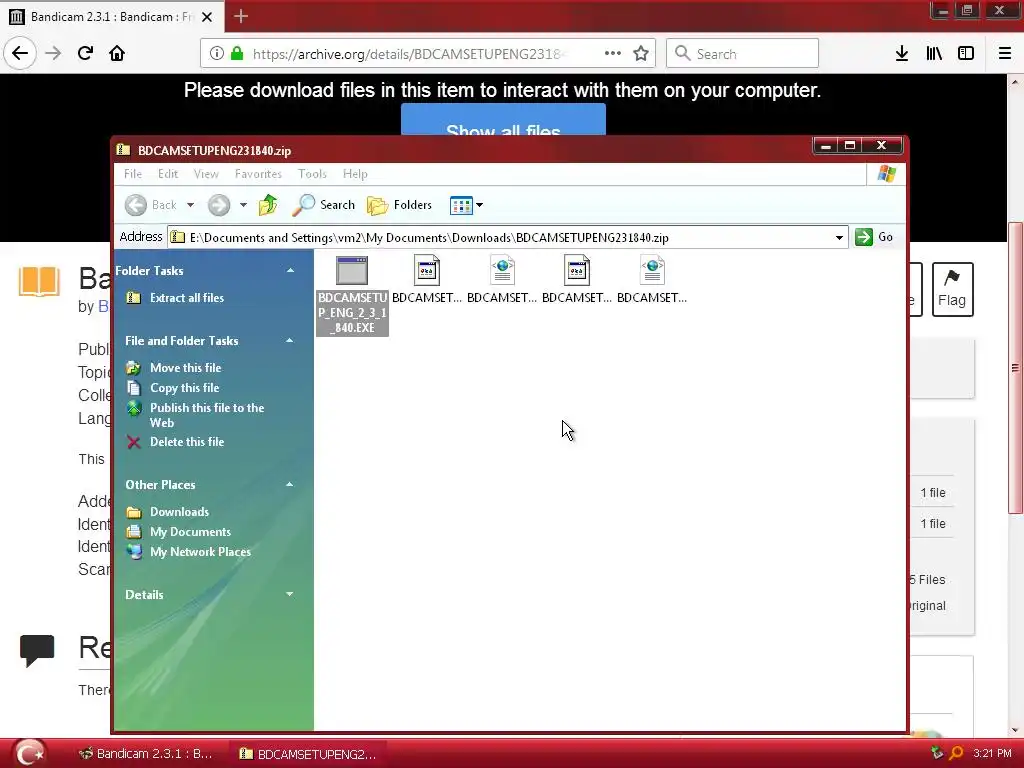This screenshot has height=768, width=1024.
Task: Open the Forward history dropdown arrow
Action: coord(243,205)
